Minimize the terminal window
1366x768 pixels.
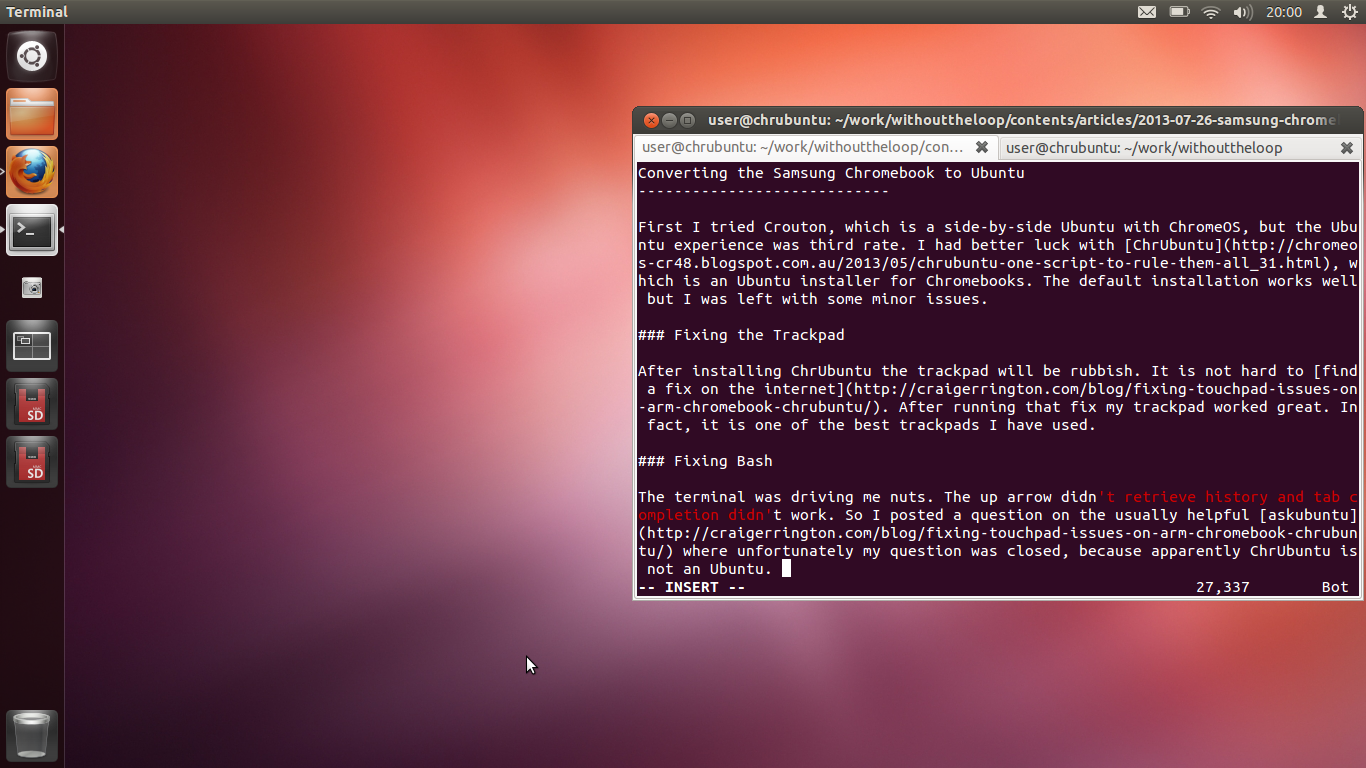click(669, 120)
